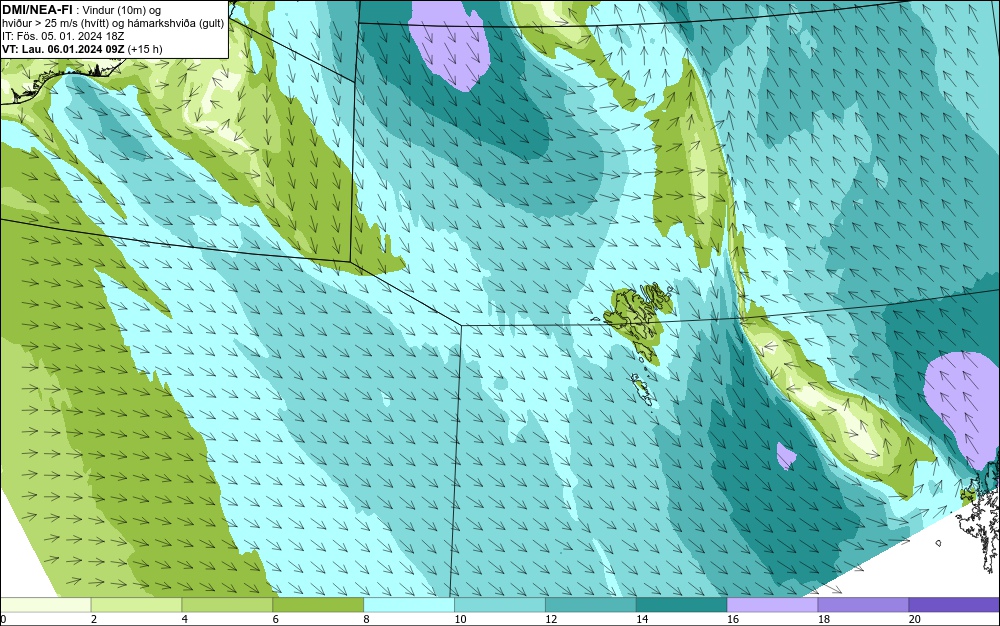Click the DMI/NEA-FI title text
The height and width of the screenshot is (626, 1000).
coord(37,10)
